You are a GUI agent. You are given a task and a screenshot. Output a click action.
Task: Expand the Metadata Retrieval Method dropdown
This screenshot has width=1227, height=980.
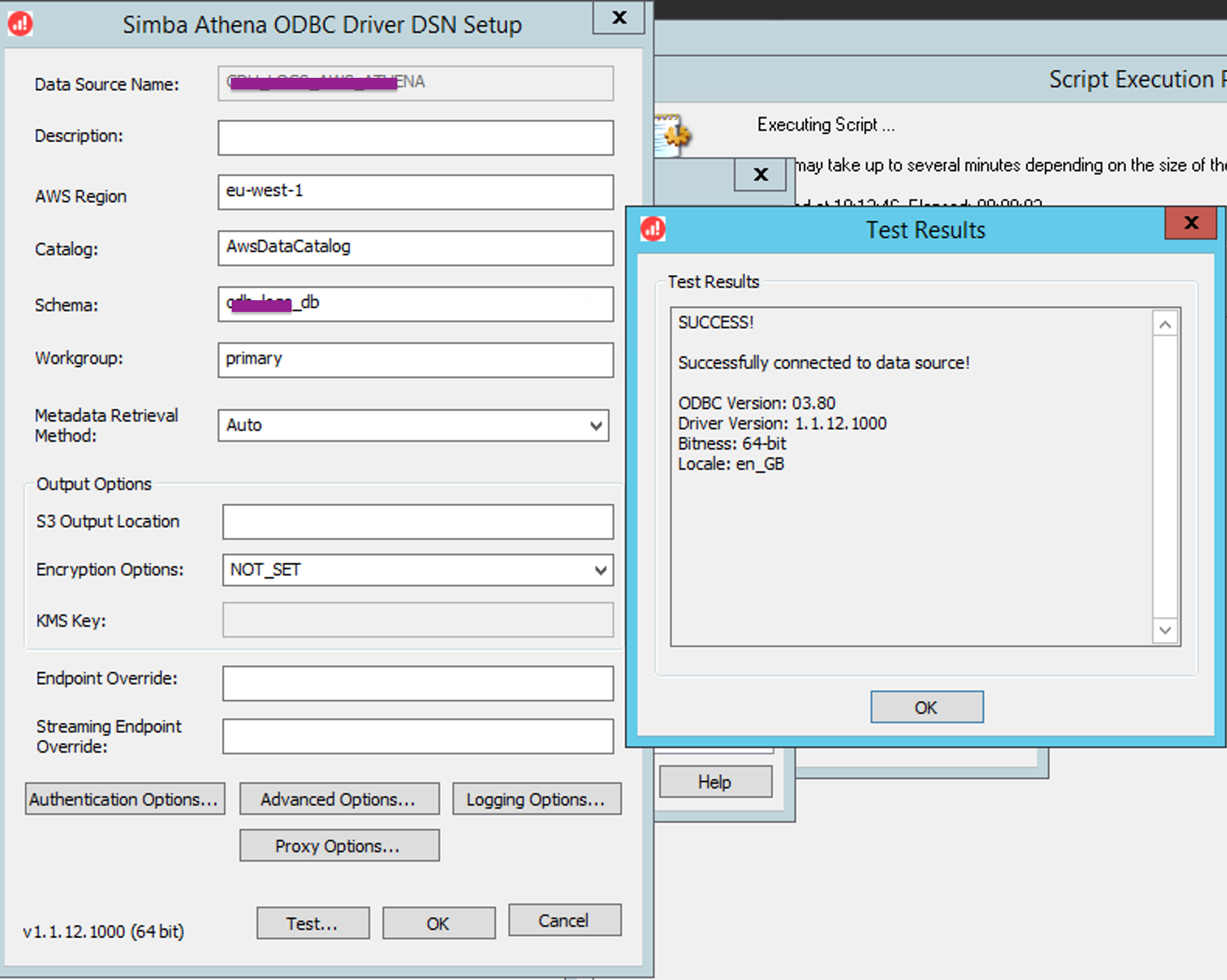click(596, 425)
